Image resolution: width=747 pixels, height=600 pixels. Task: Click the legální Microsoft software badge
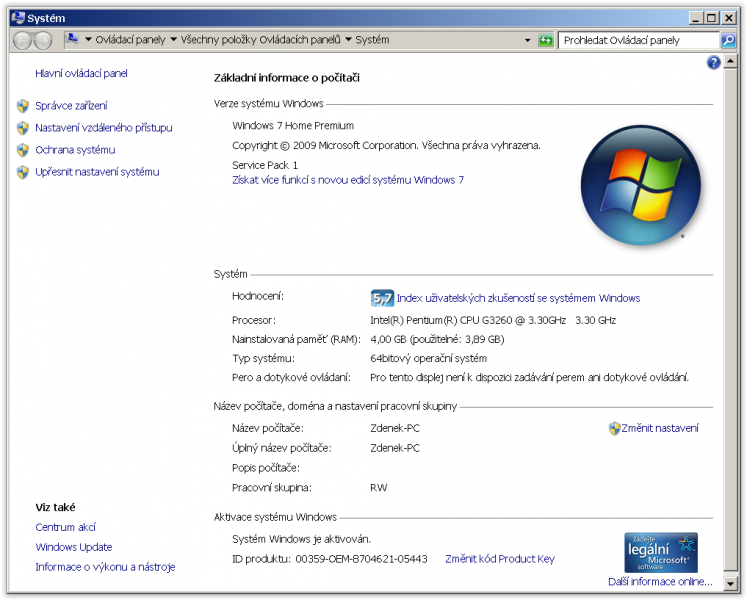tap(661, 553)
